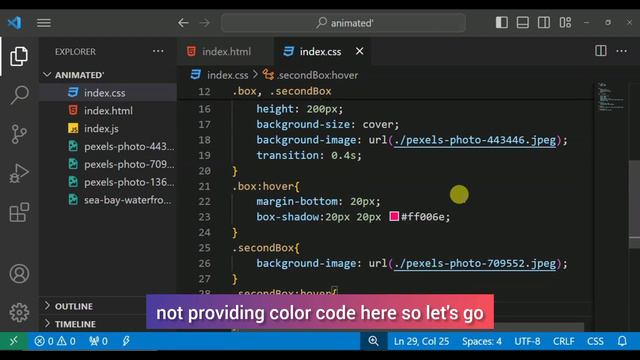Change encoding via UTF-8 indicator
Screen dimensions: 640x360
pyautogui.click(x=527, y=341)
